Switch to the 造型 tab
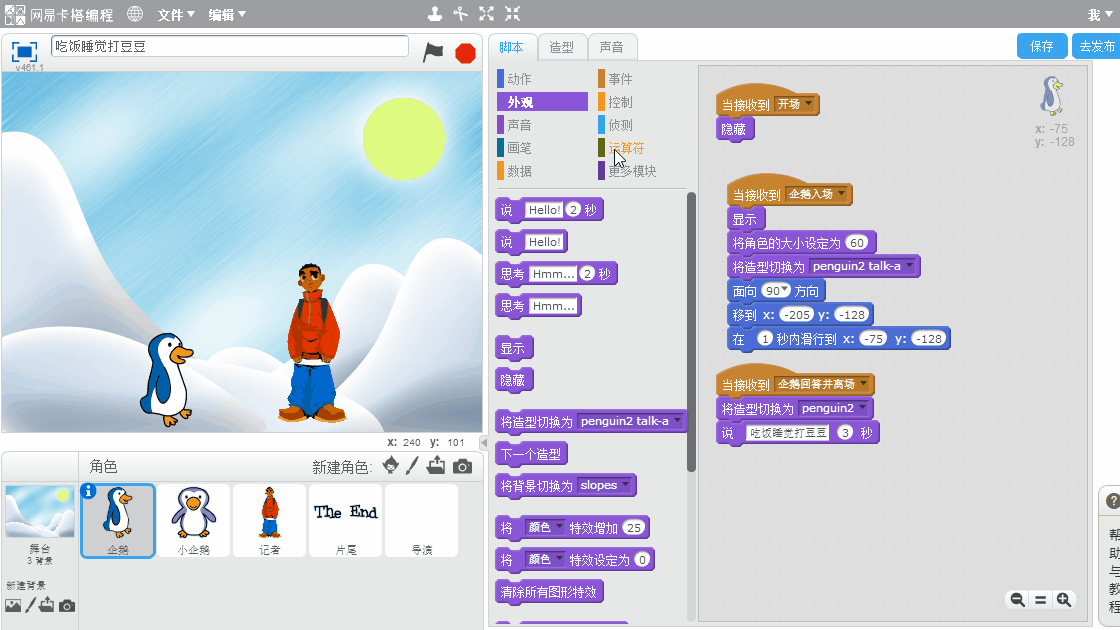This screenshot has width=1120, height=630. pos(562,47)
